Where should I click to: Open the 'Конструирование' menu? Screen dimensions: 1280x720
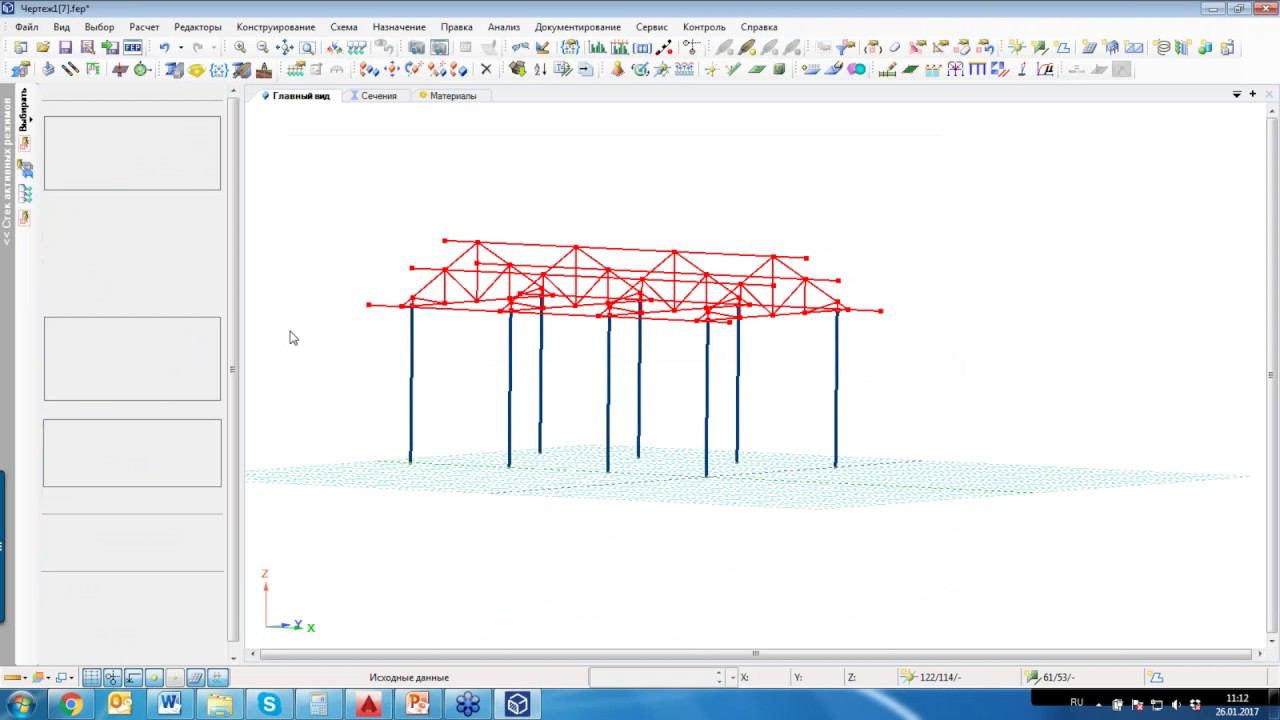coord(275,27)
